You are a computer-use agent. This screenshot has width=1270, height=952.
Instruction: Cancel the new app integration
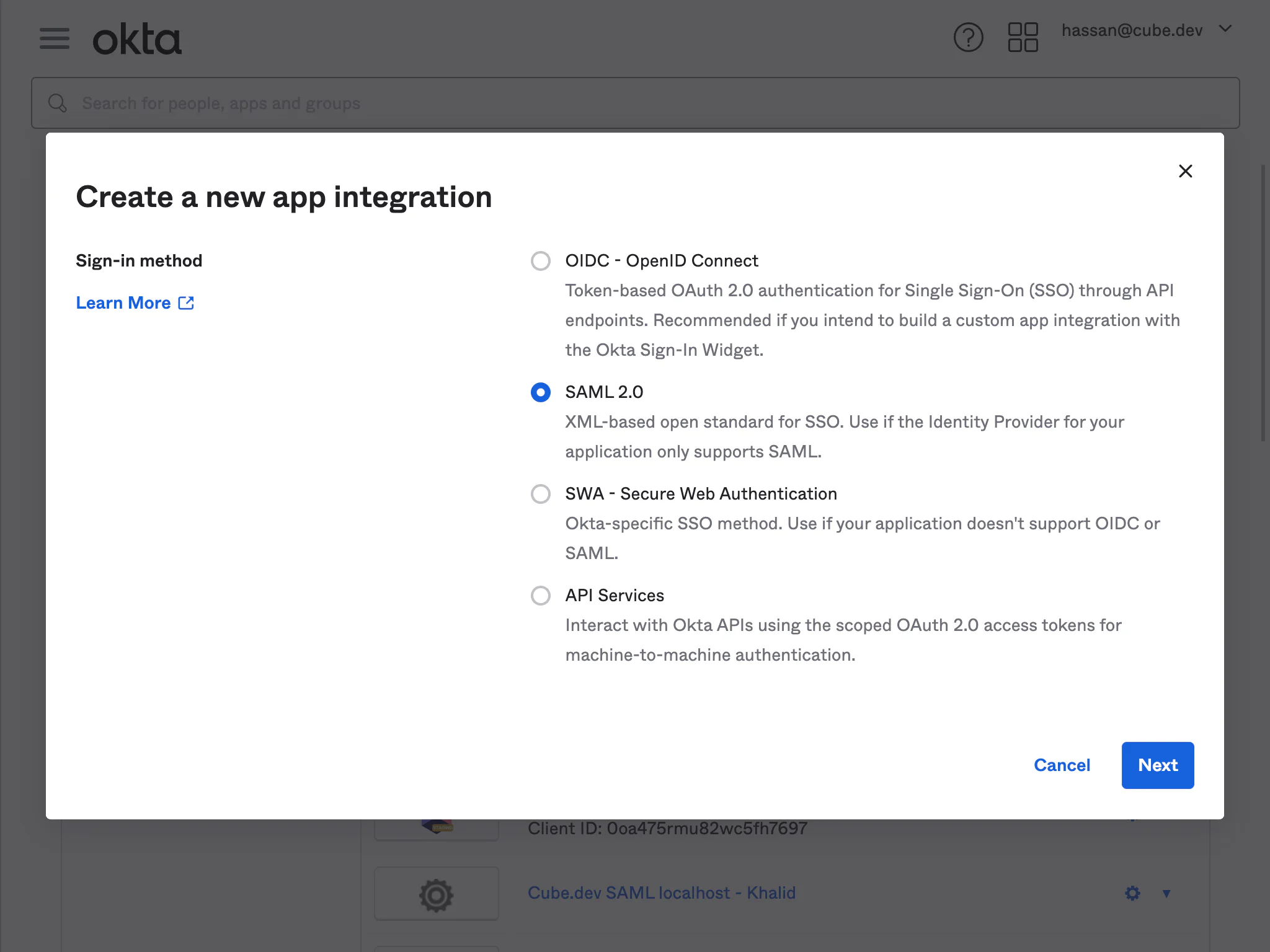click(1062, 765)
